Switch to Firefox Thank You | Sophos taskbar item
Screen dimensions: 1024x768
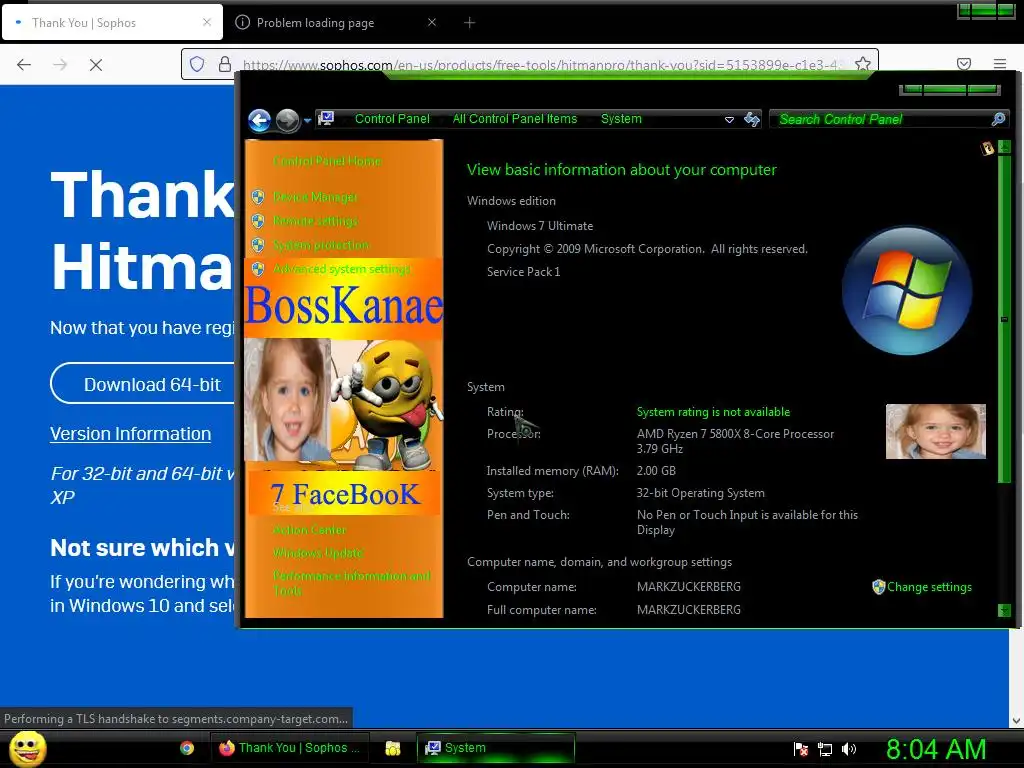[290, 748]
